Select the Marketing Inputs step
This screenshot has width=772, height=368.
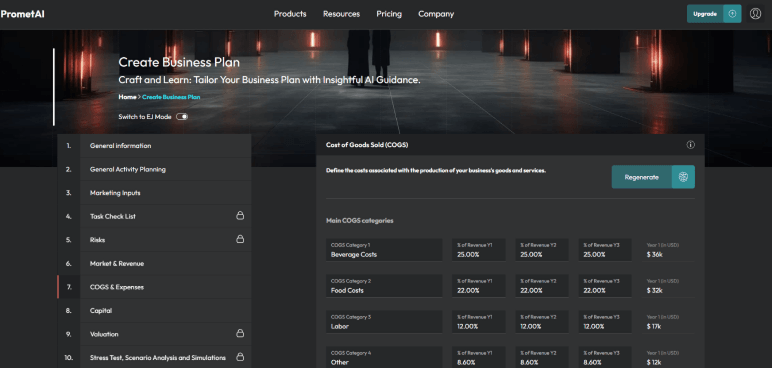pyautogui.click(x=154, y=193)
